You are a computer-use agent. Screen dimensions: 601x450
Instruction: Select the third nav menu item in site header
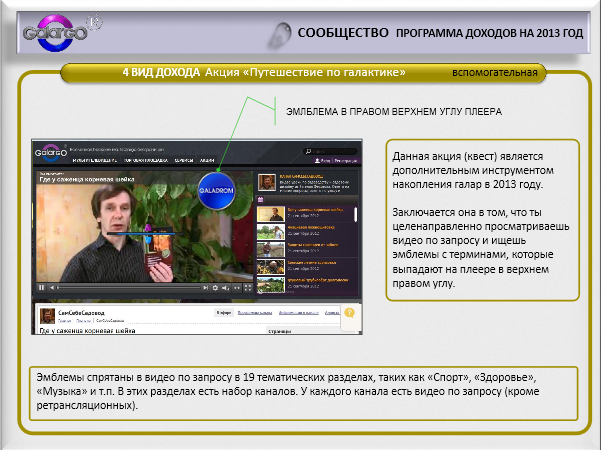click(x=184, y=161)
